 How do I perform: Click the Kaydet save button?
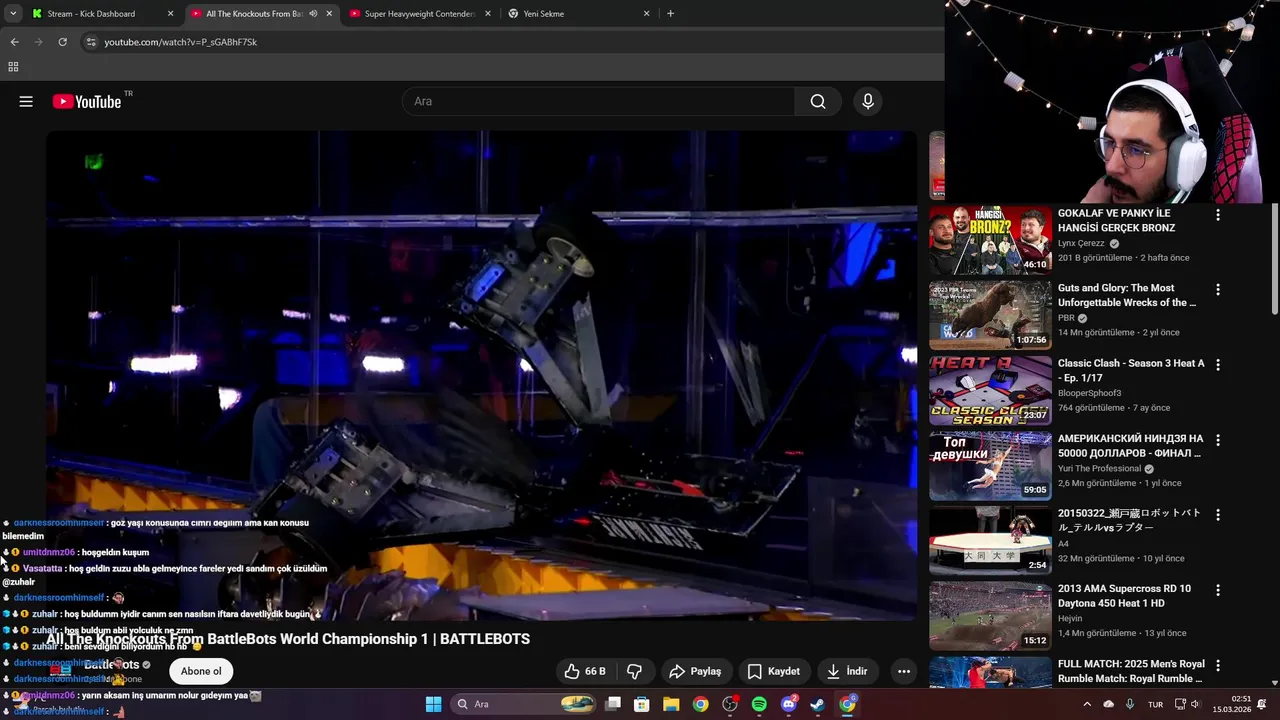click(x=774, y=671)
